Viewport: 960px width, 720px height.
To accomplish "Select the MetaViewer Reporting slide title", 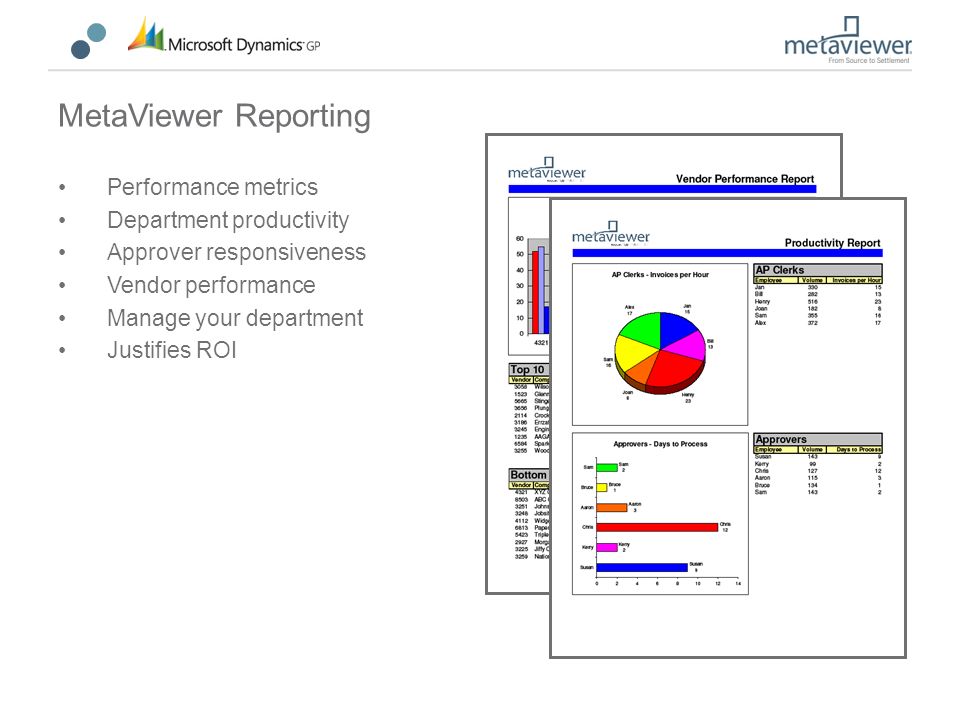I will pyautogui.click(x=214, y=116).
